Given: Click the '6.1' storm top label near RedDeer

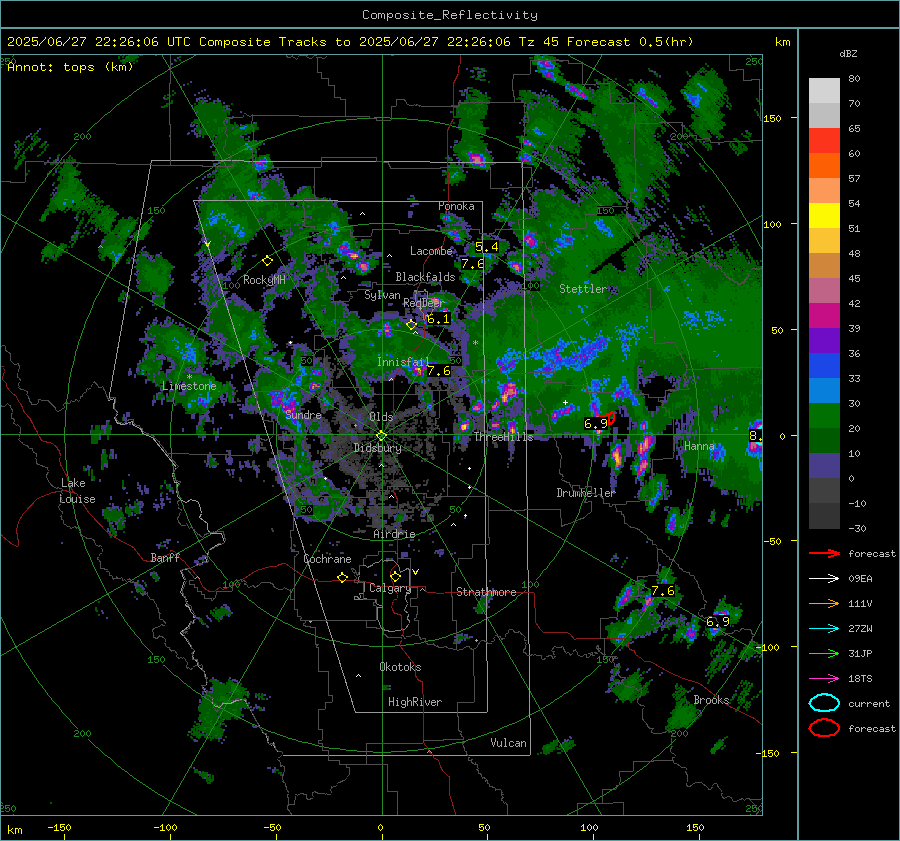Looking at the screenshot, I should point(439,319).
